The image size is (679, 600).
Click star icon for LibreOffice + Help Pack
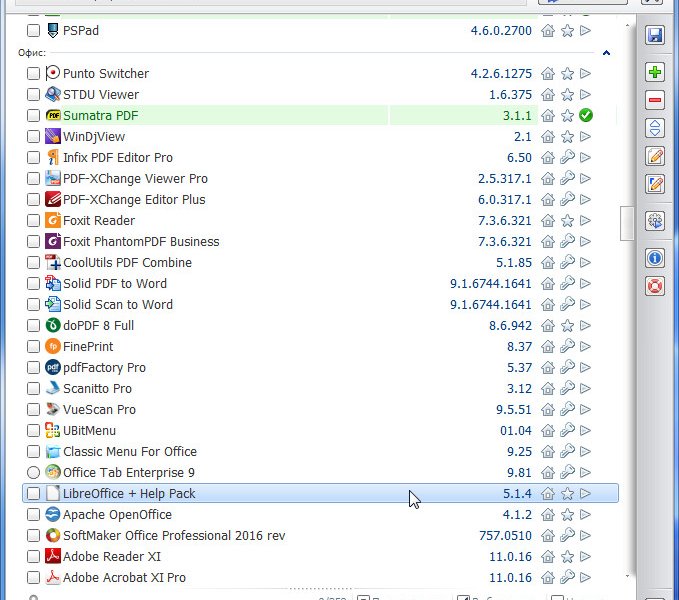pyautogui.click(x=567, y=494)
